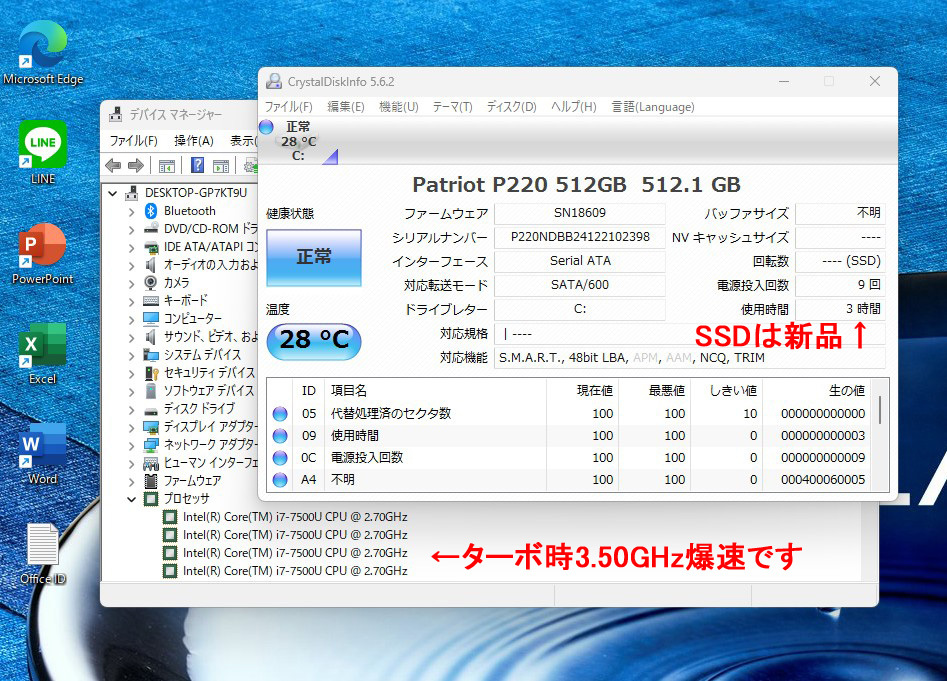
Task: Open the 言語(Language) menu
Action: [x=653, y=107]
